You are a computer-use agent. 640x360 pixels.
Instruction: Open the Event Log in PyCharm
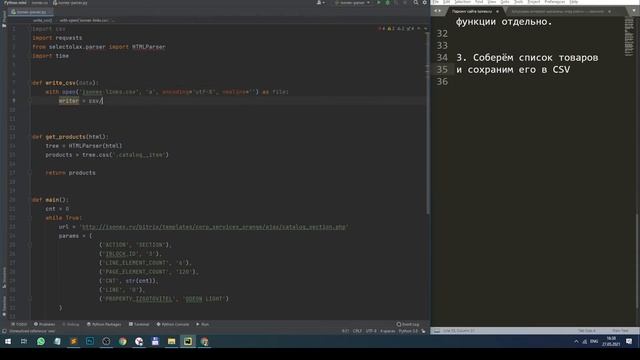(x=408, y=324)
